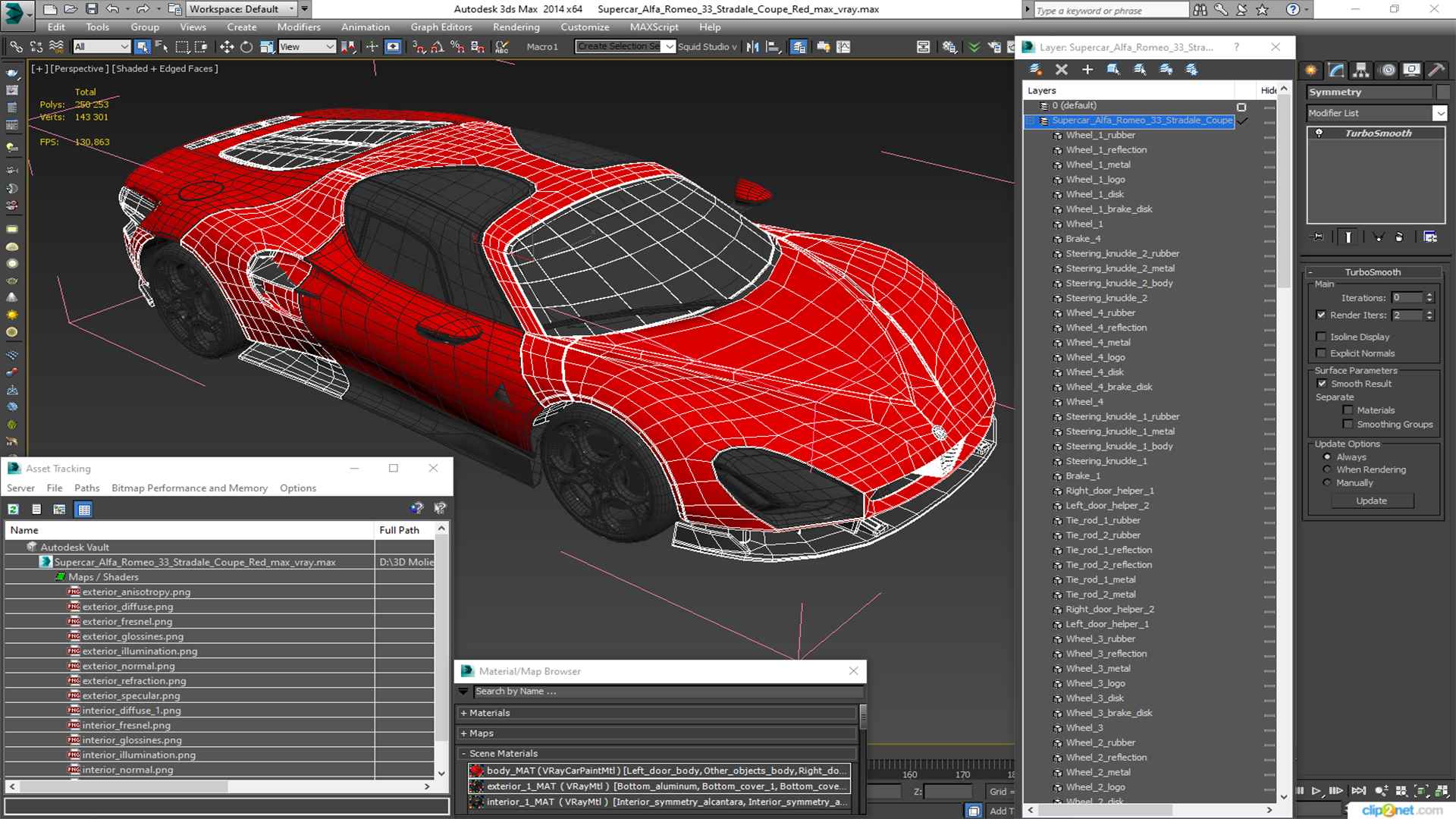Click the Select and Move tool

pos(226,47)
